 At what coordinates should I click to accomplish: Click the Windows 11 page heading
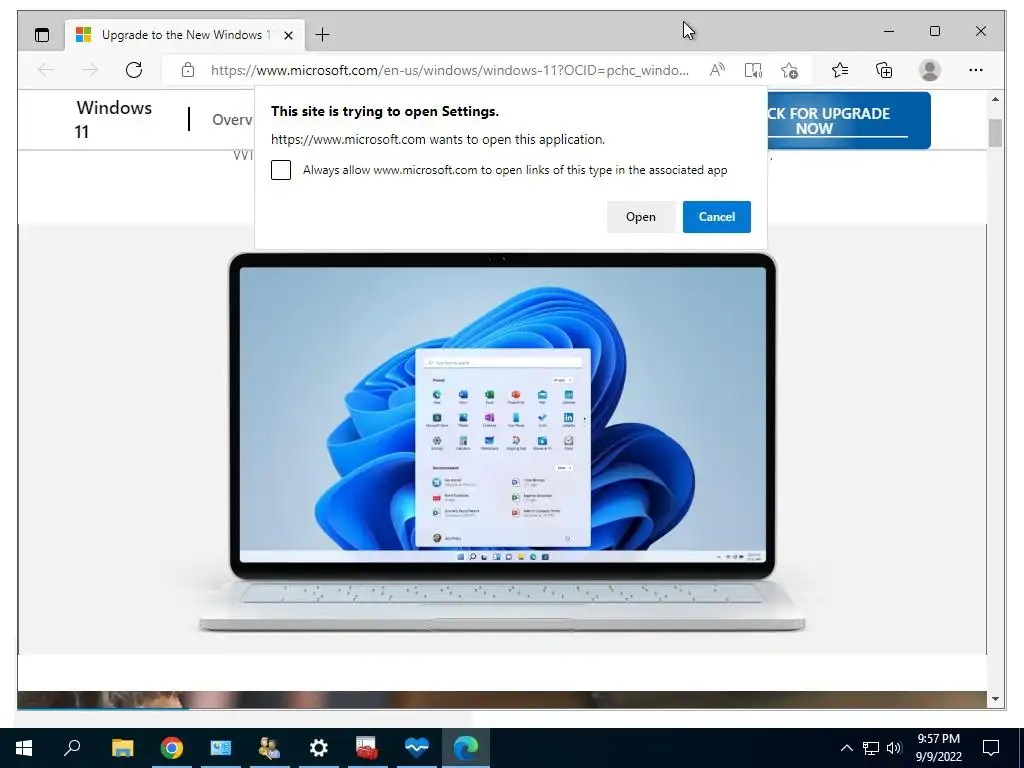coord(114,120)
